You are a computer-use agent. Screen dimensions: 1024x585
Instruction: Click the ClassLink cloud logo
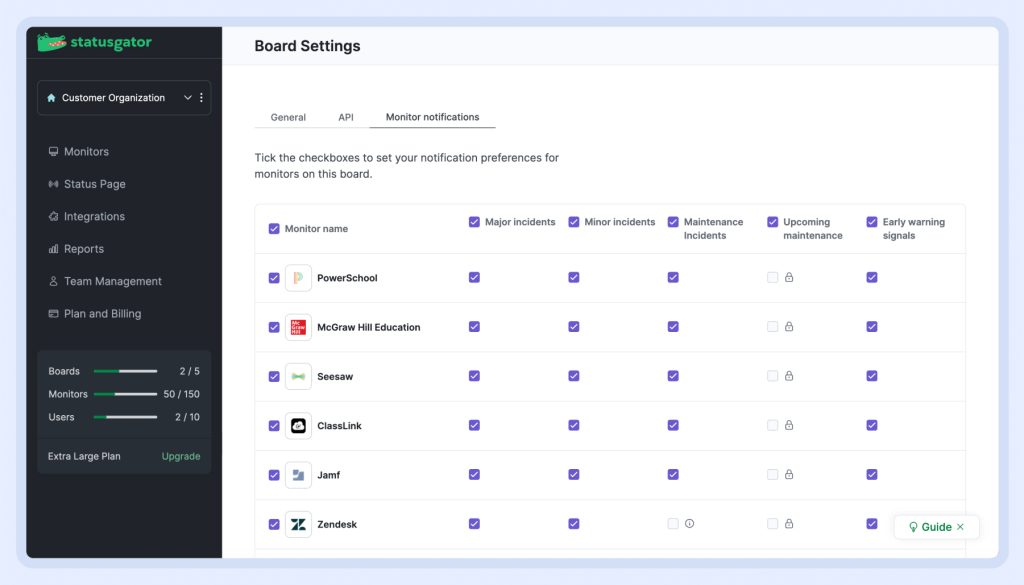(298, 426)
